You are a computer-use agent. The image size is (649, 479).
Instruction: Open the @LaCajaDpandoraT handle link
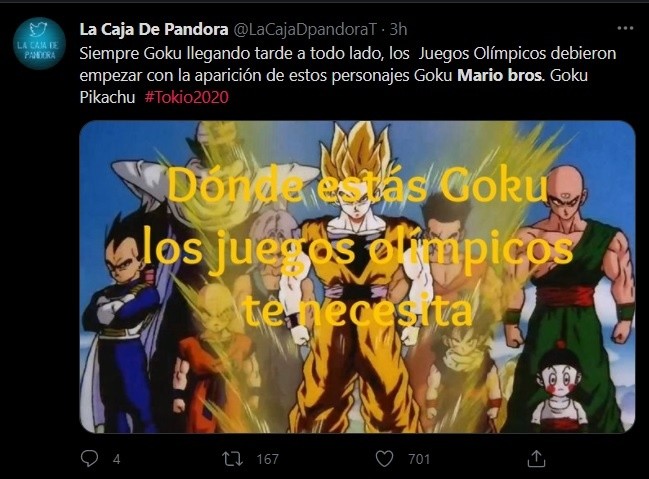click(x=305, y=29)
